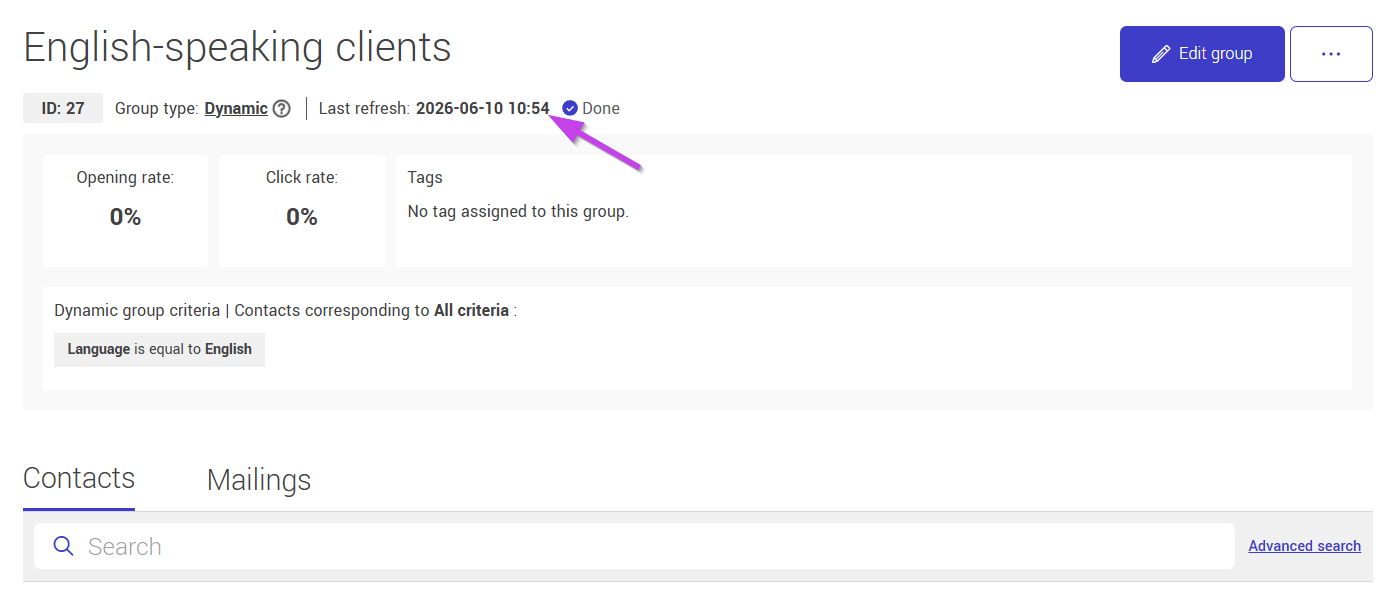The width and height of the screenshot is (1391, 600).
Task: Click the Last refresh date 2026-06-10 10:54
Action: [483, 108]
